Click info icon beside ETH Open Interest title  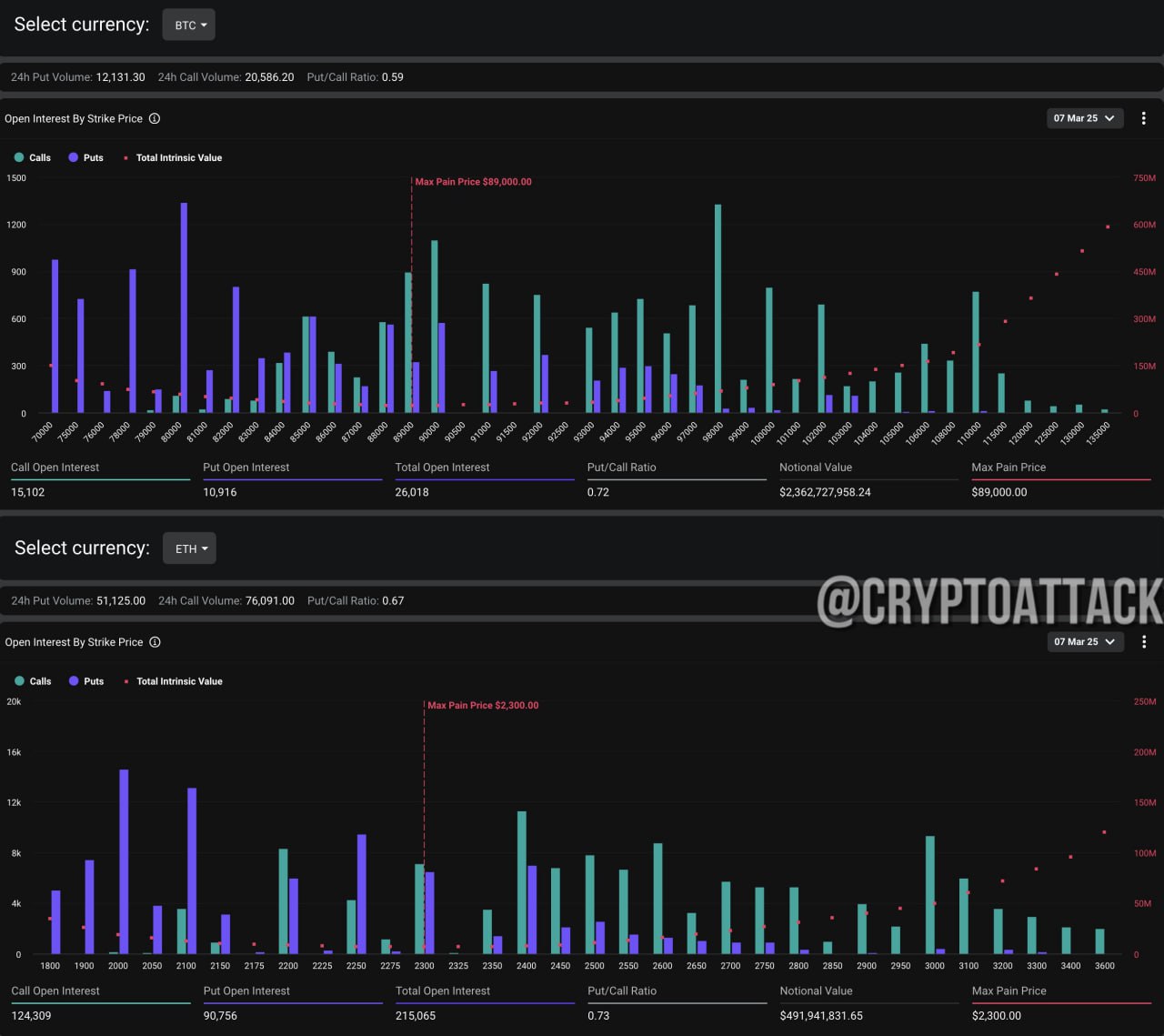pos(155,642)
